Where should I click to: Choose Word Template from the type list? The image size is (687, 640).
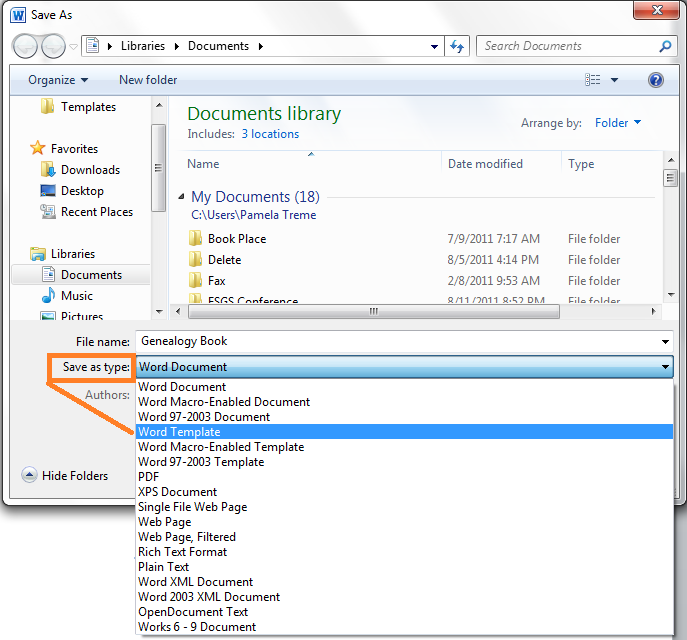pyautogui.click(x=404, y=431)
